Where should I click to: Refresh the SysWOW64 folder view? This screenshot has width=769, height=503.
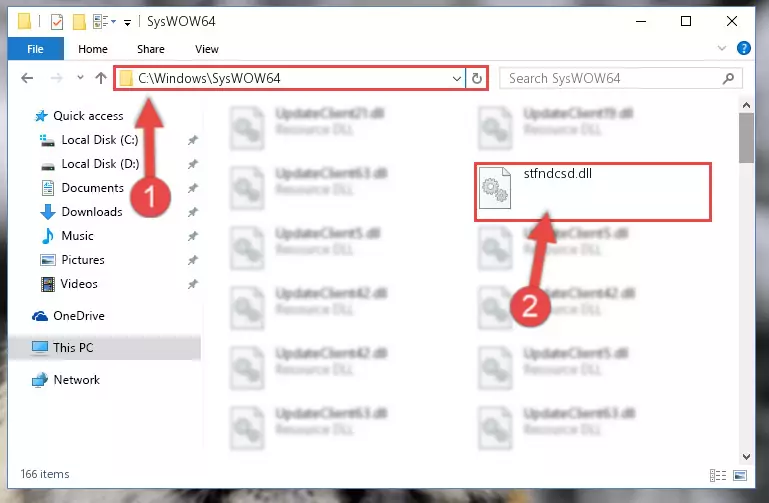tap(477, 78)
